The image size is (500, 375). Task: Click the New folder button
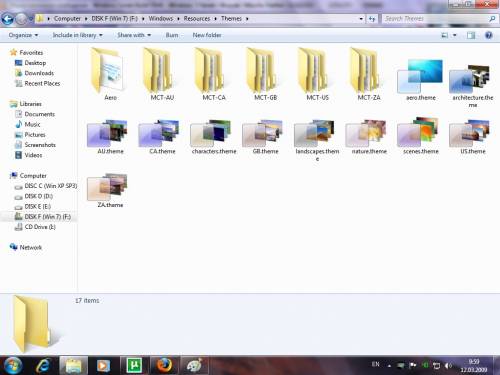[207, 35]
